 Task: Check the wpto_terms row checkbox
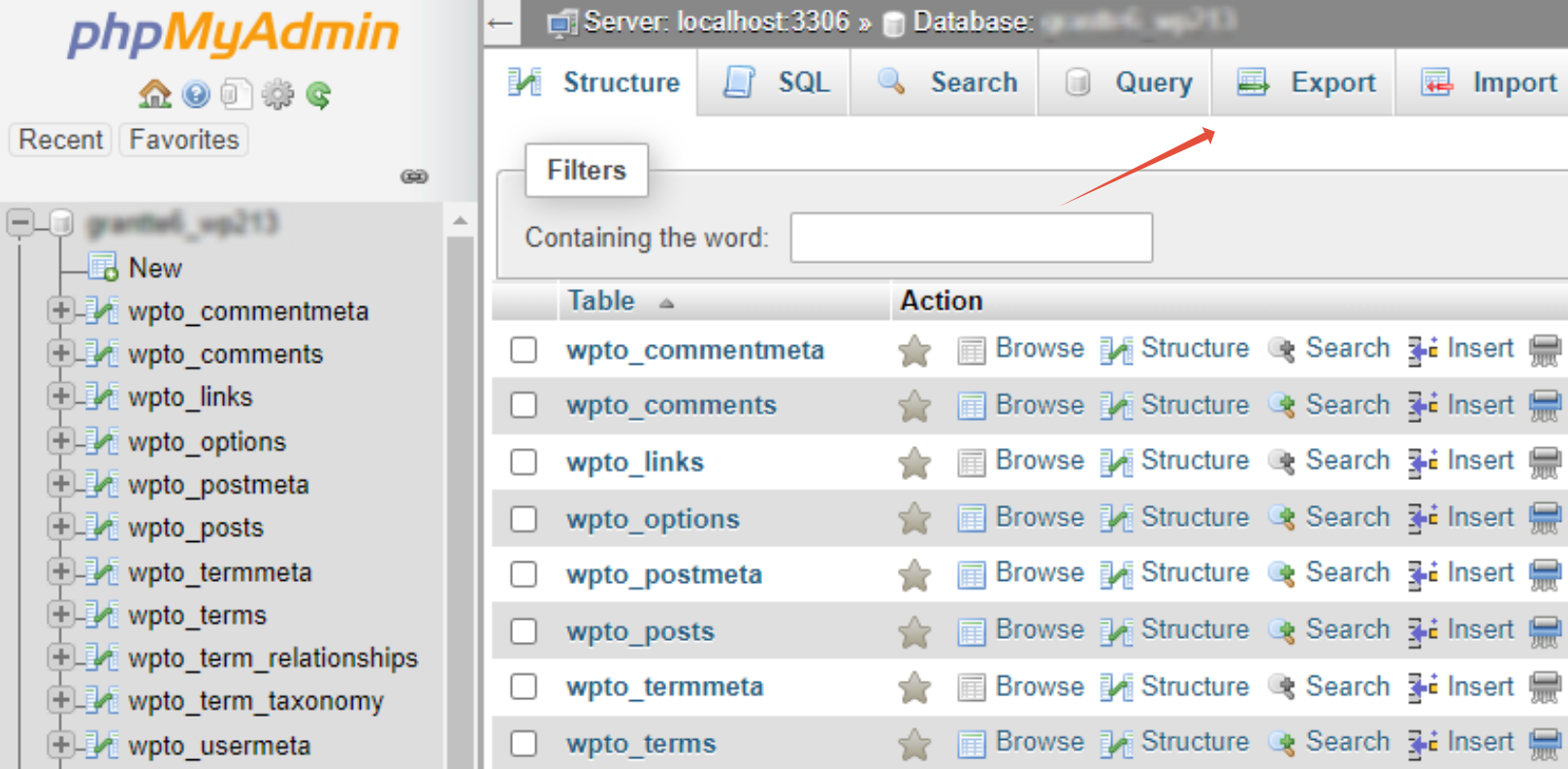pyautogui.click(x=524, y=744)
